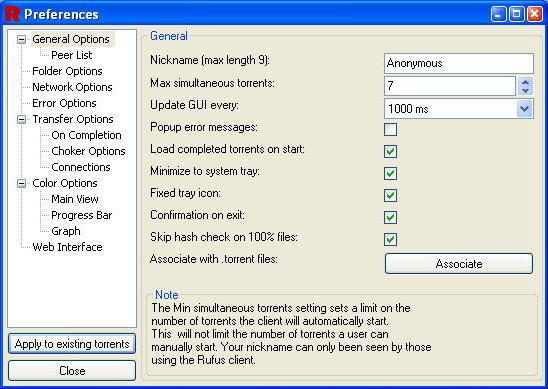
Task: Click Apply to existing torrents button
Action: point(72,344)
